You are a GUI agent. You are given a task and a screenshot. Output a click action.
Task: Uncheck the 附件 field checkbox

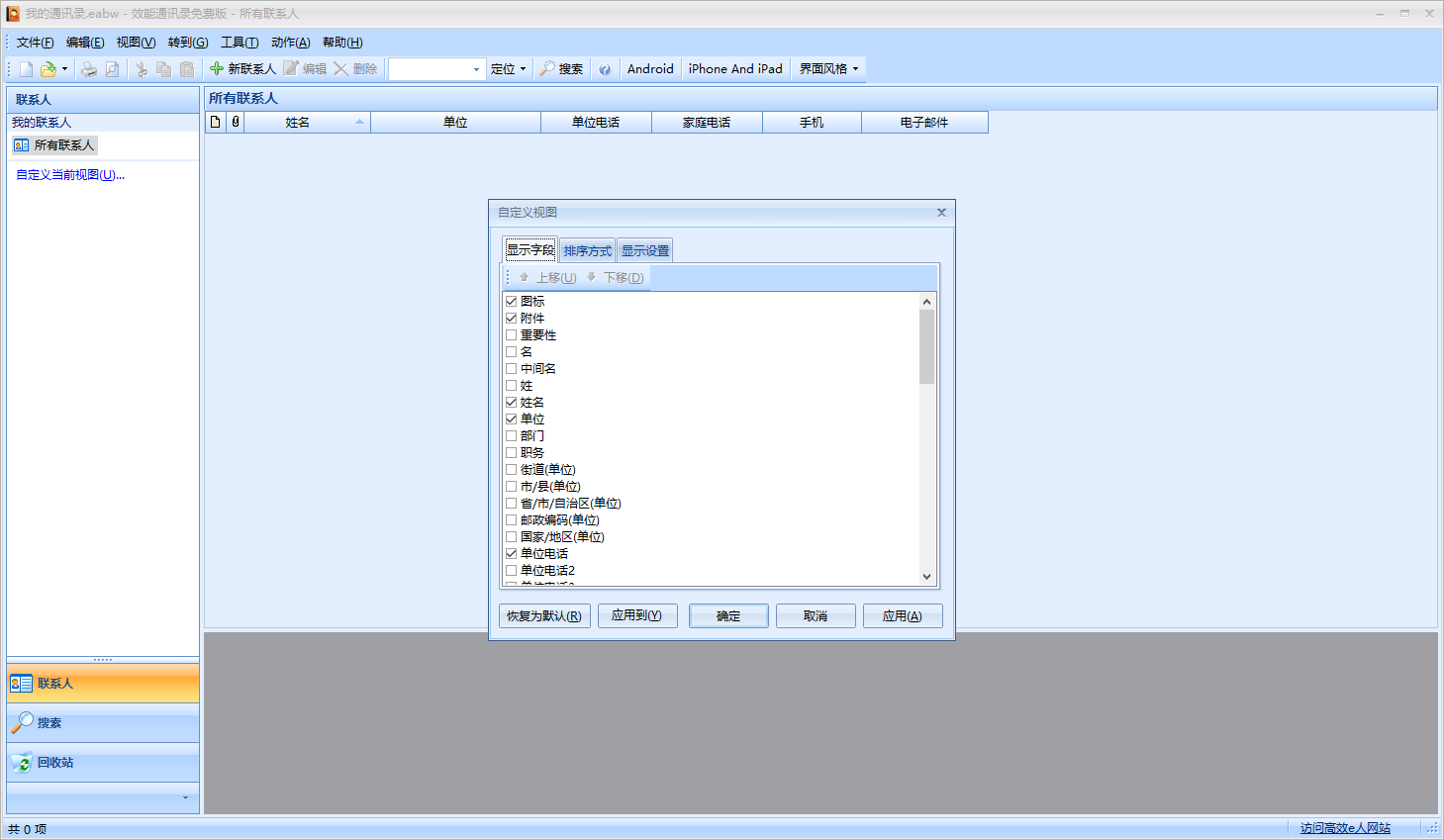pyautogui.click(x=512, y=318)
